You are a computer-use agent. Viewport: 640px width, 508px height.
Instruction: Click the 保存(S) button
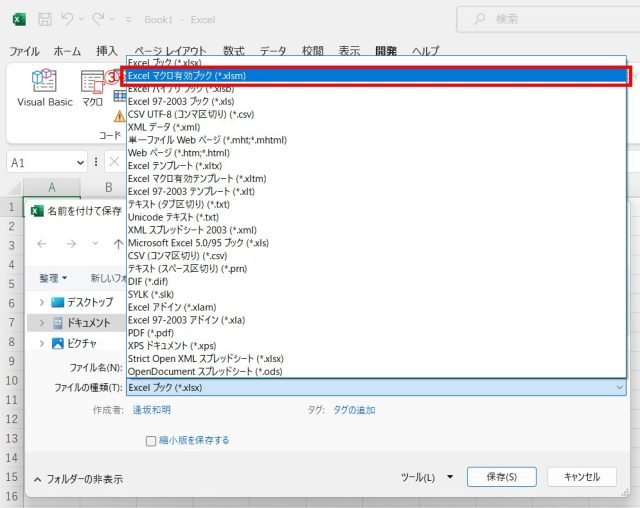(501, 477)
